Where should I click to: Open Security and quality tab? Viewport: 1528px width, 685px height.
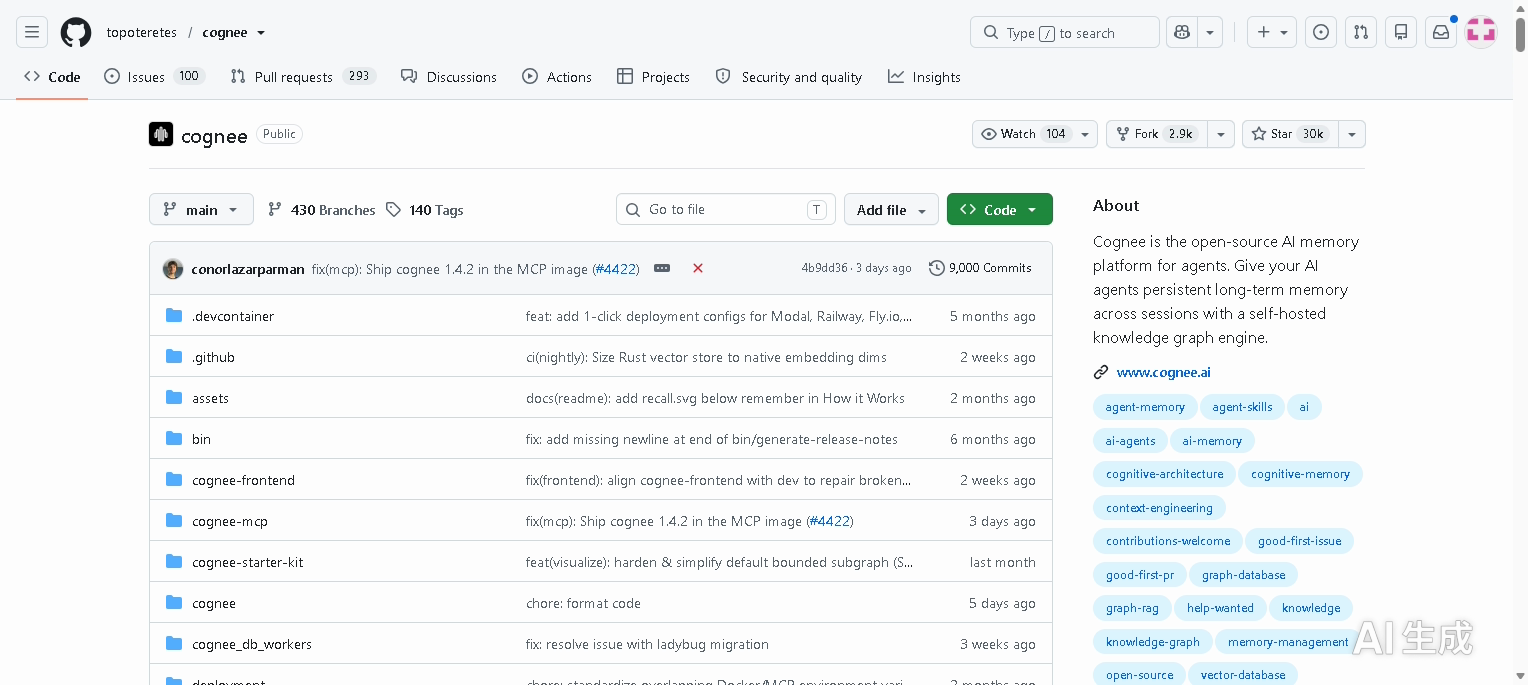pyautogui.click(x=789, y=77)
